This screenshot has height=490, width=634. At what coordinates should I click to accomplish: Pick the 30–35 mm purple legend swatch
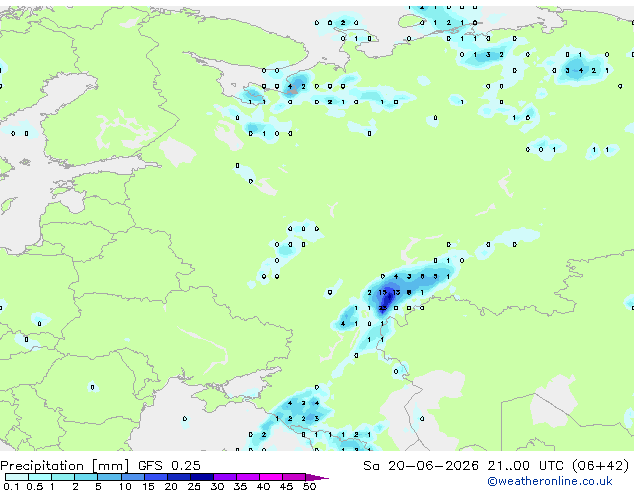[225, 477]
